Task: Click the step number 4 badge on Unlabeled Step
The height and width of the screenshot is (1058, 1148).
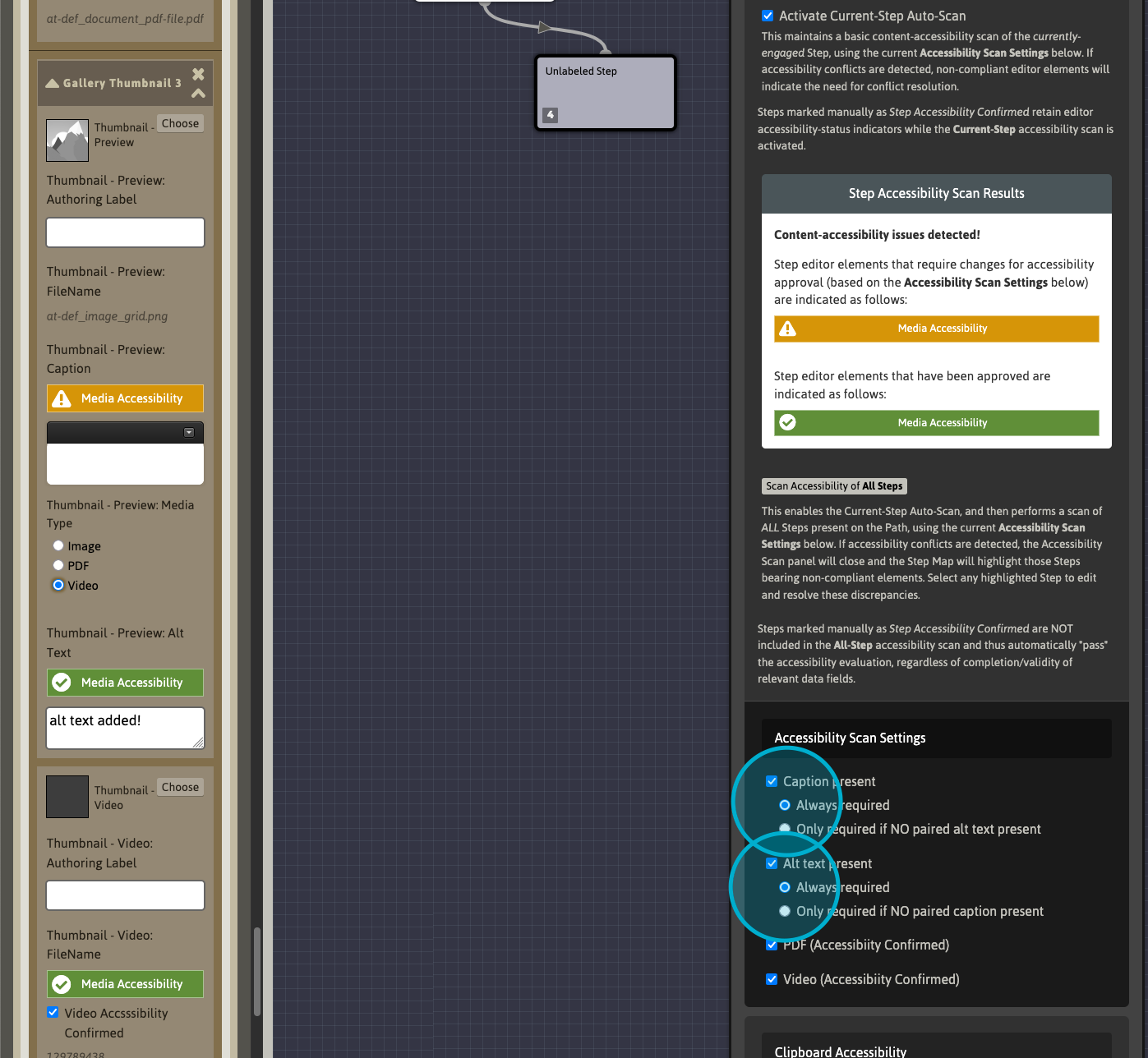Action: [x=551, y=115]
